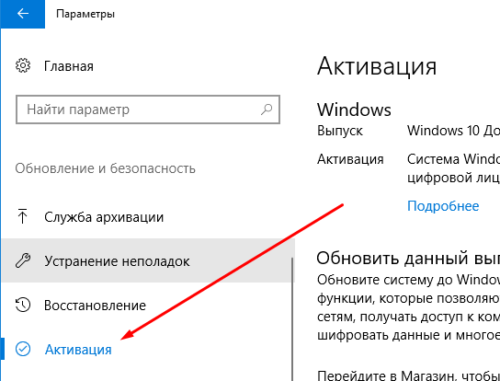Click the wrench icon for Устранение неполадок
Image resolution: width=500 pixels, height=381 pixels.
[23, 261]
